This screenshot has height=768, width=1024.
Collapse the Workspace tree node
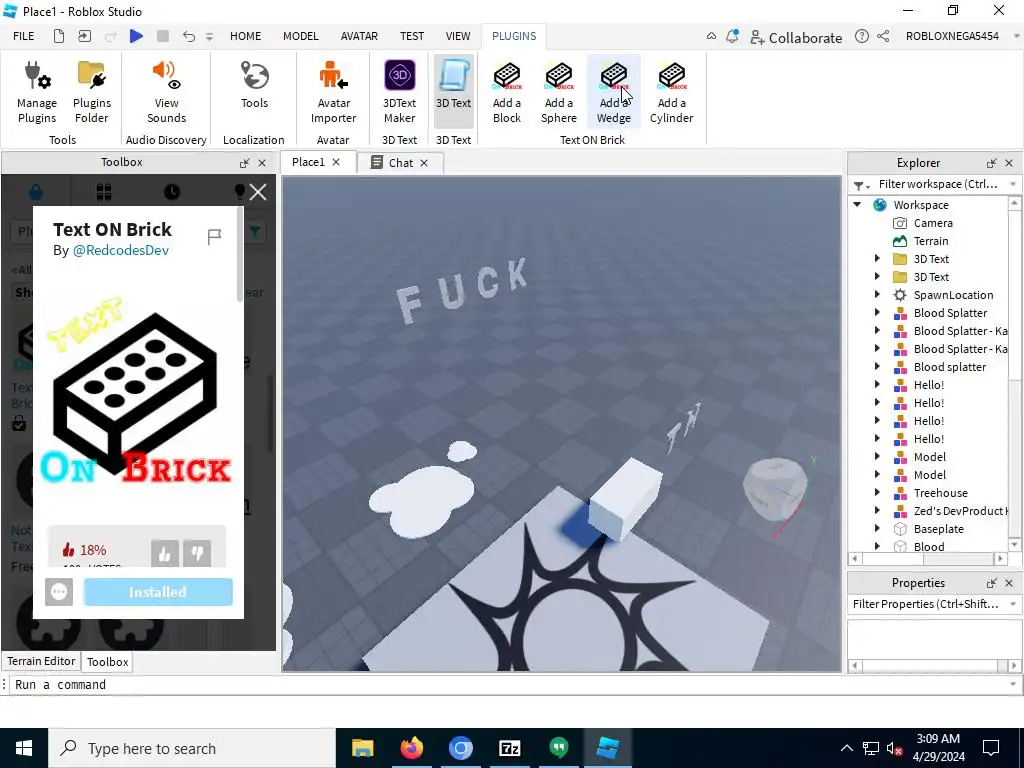coord(857,204)
